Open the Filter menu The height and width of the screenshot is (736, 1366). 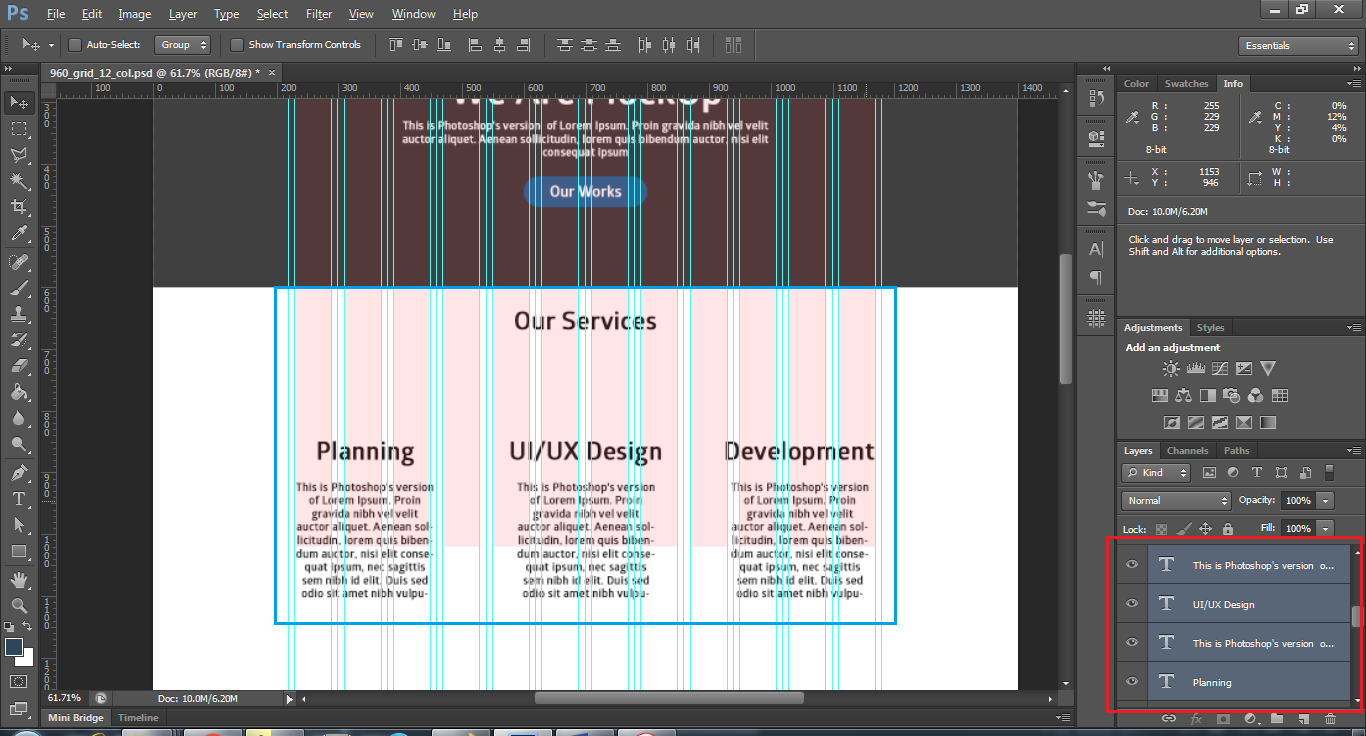pos(318,13)
